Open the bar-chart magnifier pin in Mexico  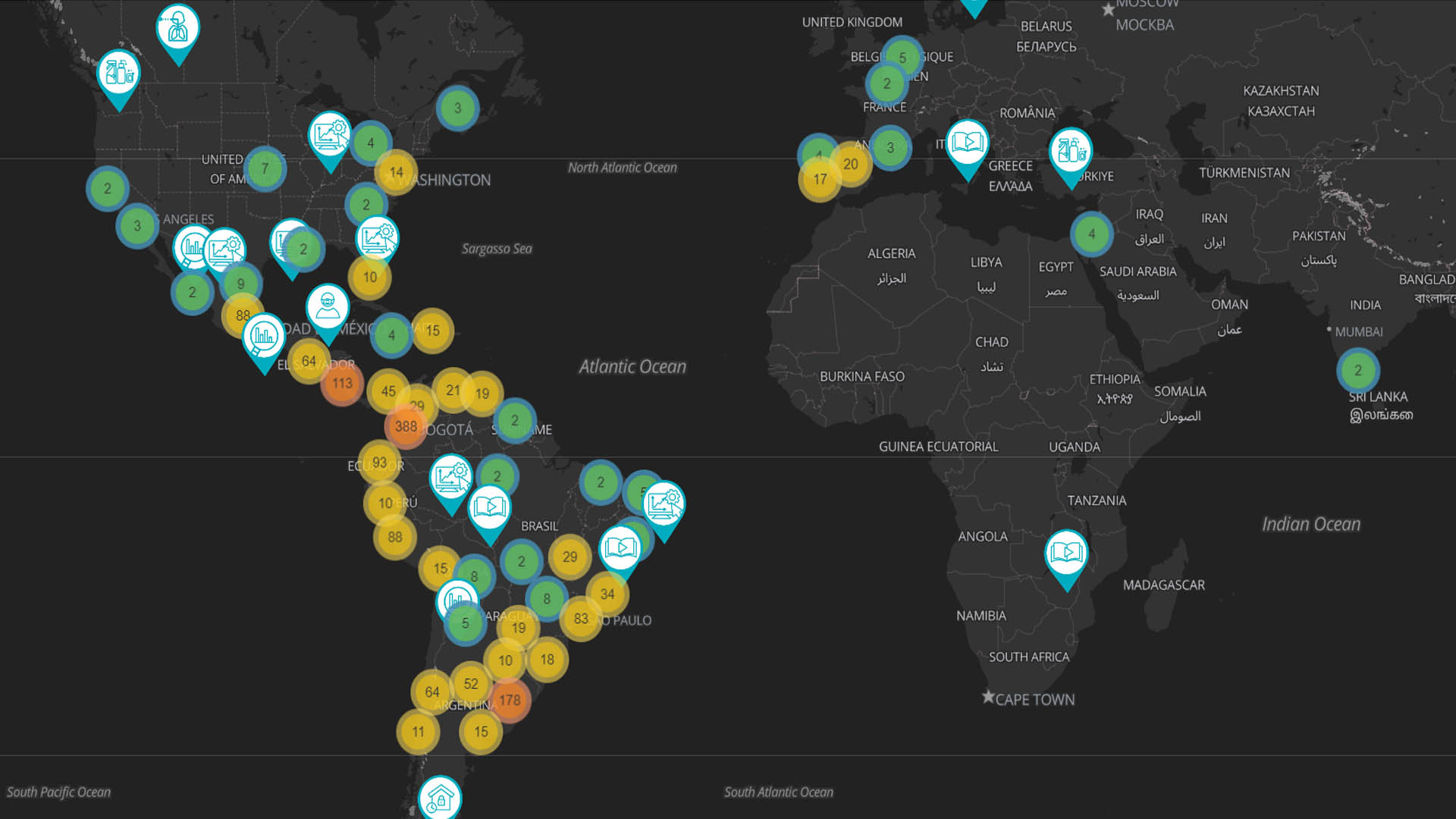(263, 335)
